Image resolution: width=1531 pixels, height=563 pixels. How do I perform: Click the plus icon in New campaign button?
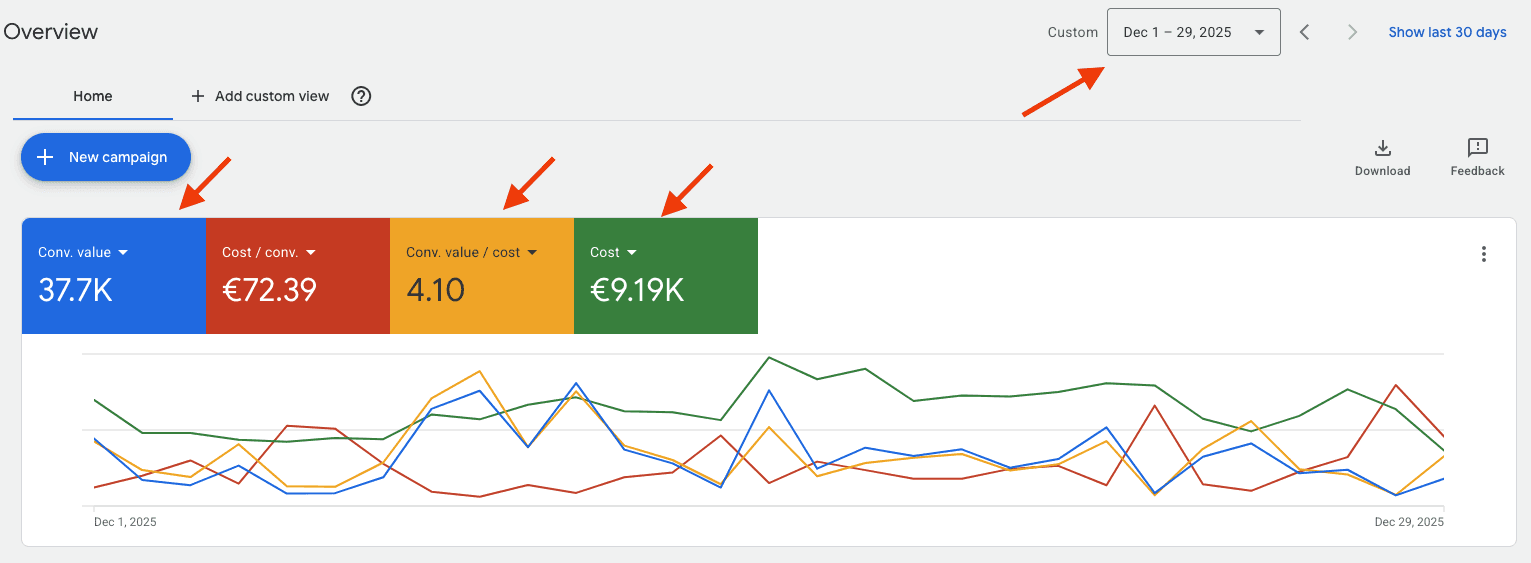(x=45, y=157)
